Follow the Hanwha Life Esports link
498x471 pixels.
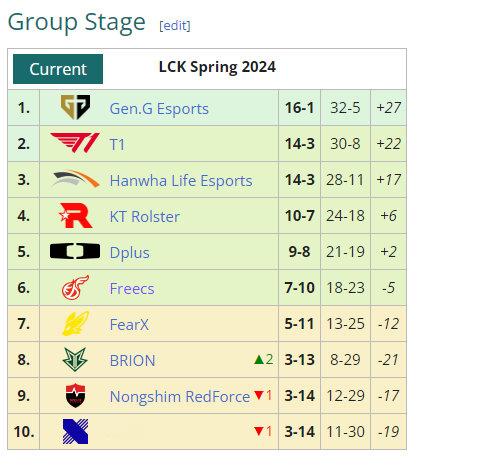181,181
